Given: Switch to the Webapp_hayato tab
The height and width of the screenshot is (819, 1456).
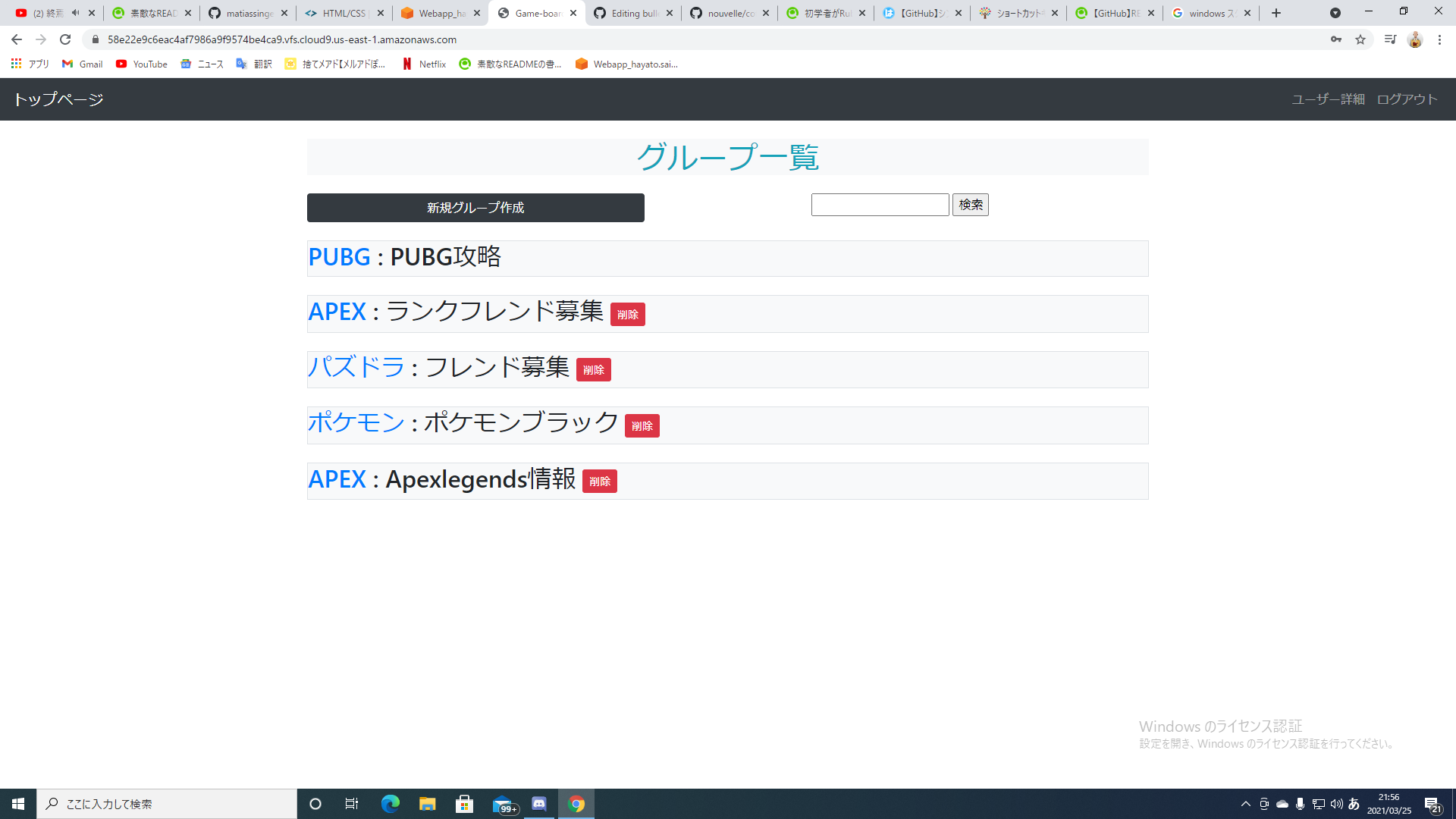Looking at the screenshot, I should [440, 12].
